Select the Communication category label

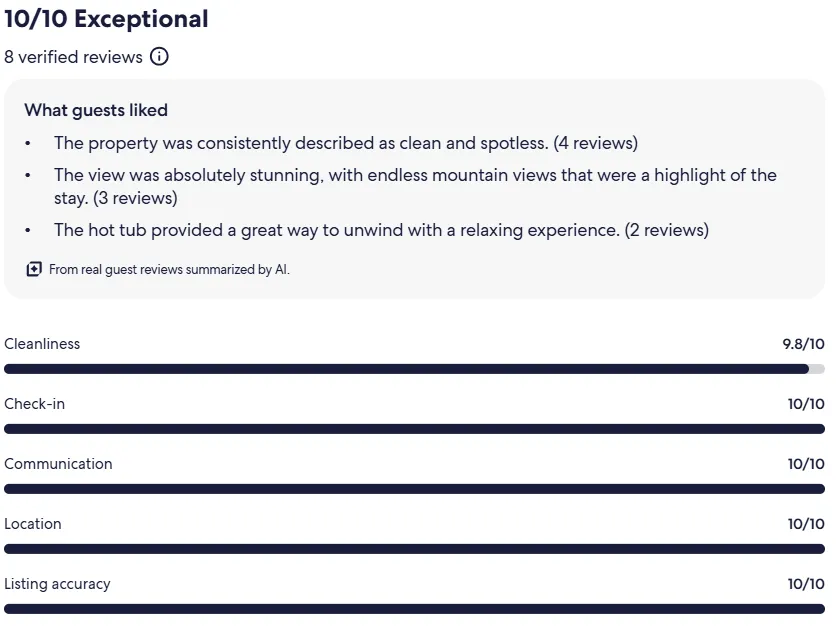pos(58,464)
